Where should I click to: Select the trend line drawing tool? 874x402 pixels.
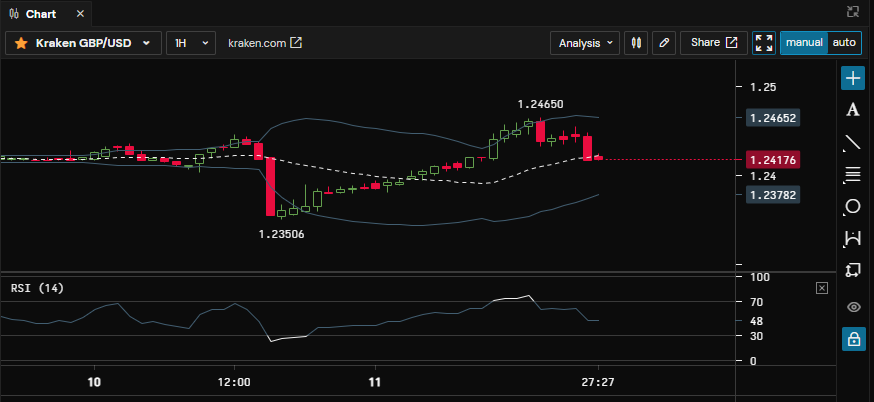(x=853, y=142)
